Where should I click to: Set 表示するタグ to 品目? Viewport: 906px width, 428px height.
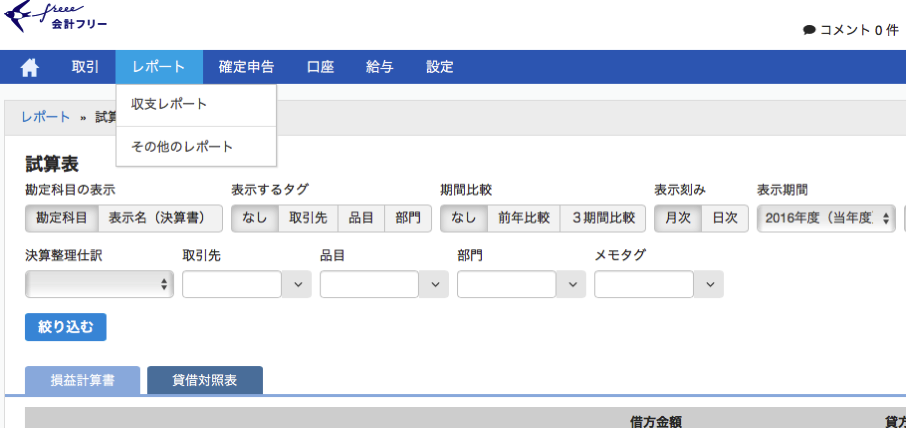pos(361,218)
